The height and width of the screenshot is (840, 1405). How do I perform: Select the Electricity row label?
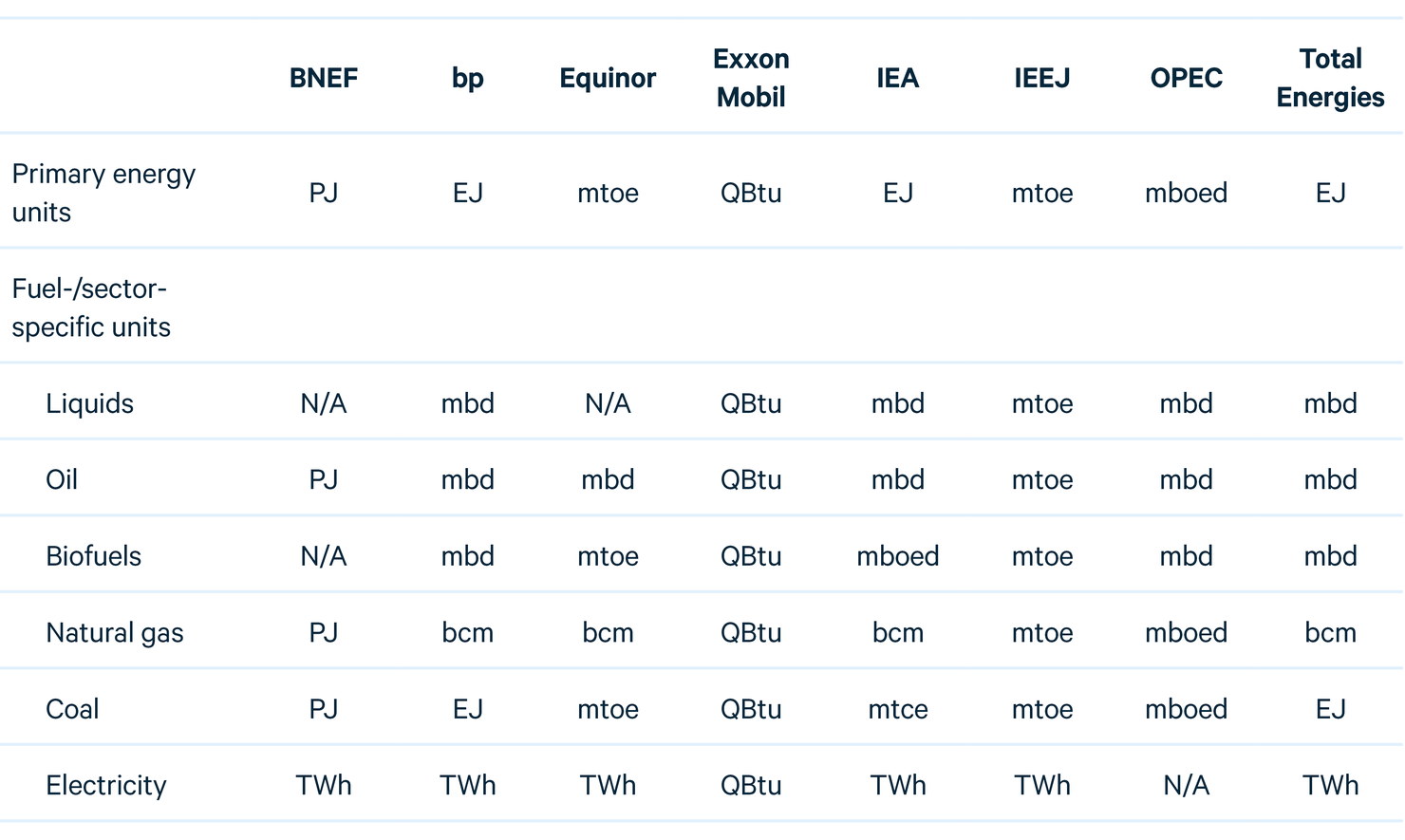[106, 786]
